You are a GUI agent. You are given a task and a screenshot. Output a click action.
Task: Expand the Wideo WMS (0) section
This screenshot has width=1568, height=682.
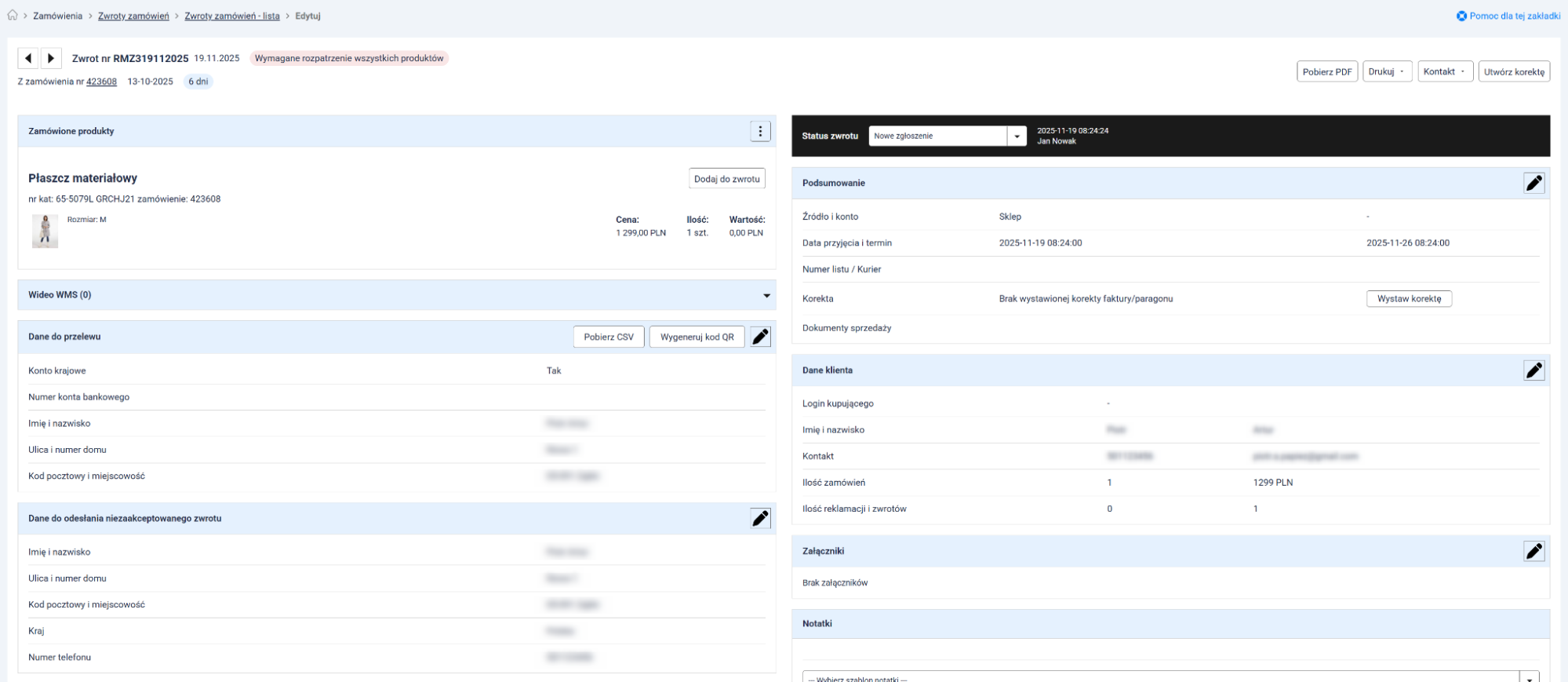point(766,295)
